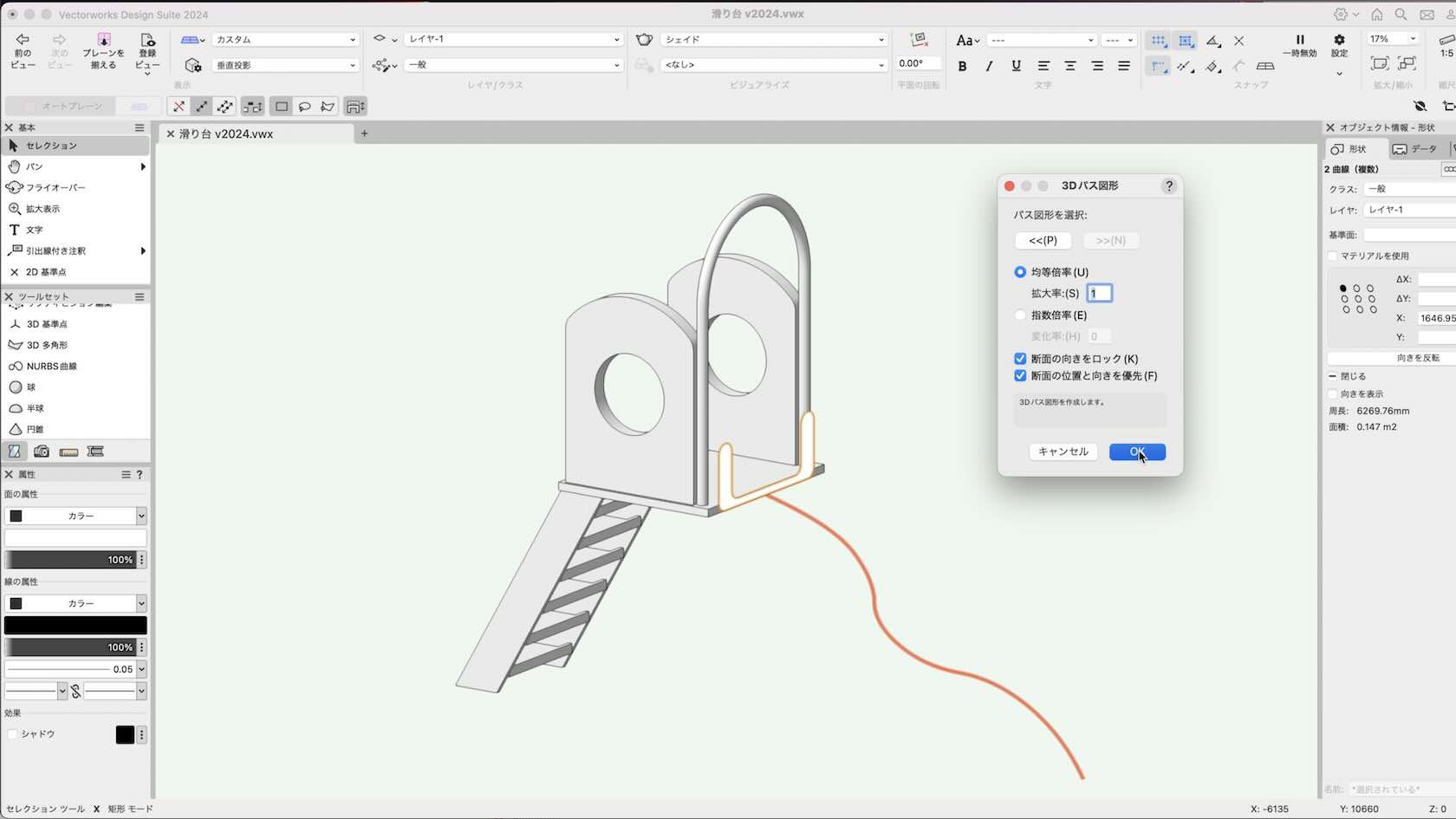Click the Bold text formatting icon

tap(962, 66)
